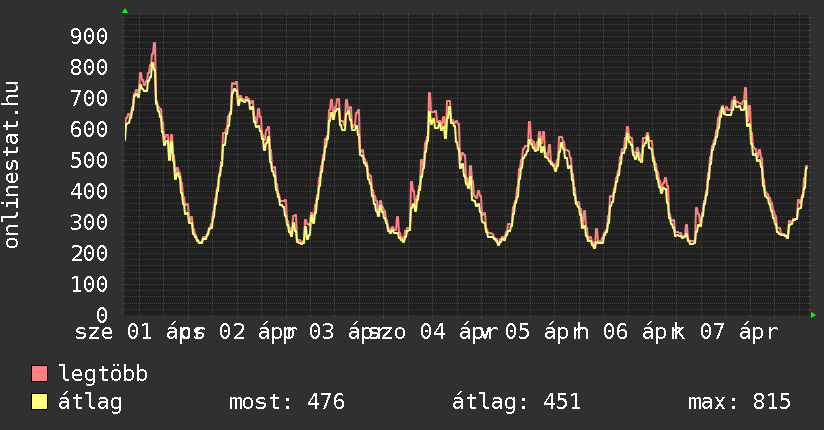Screen dimensions: 824x430
Task: Click the onlinestat.hu vertical axis title
Action: 13,165
